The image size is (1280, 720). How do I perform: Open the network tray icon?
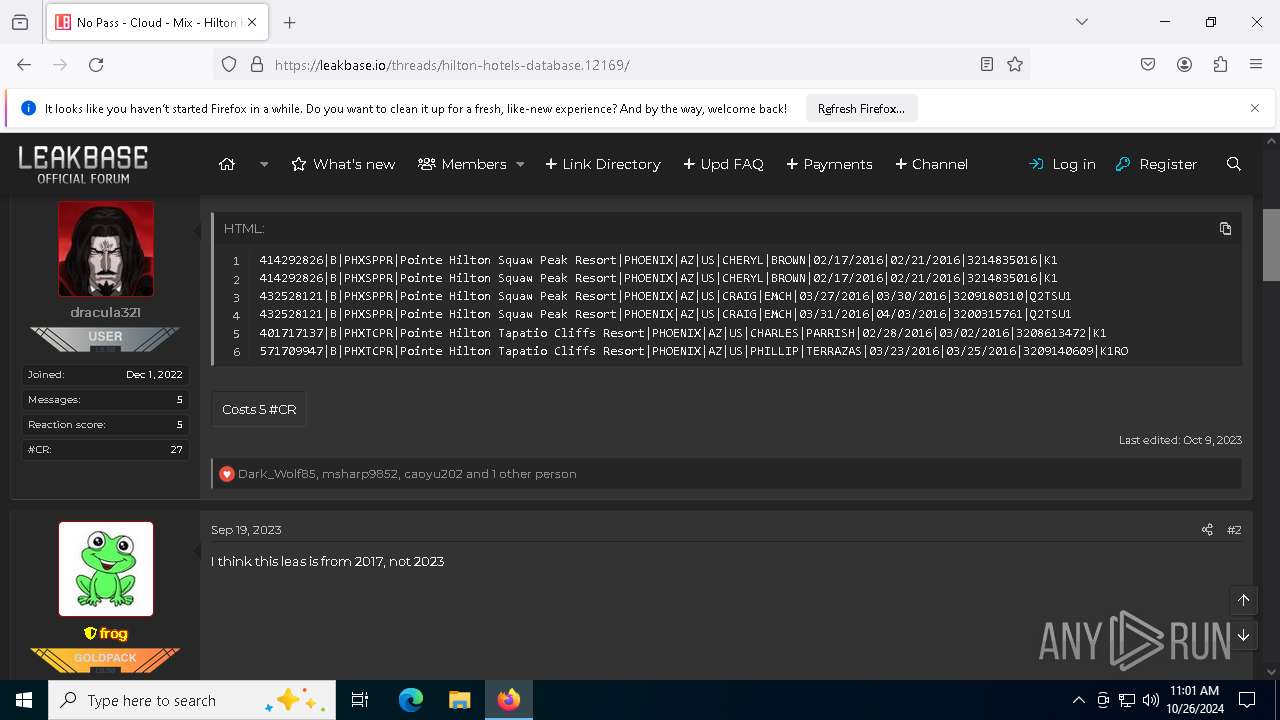point(1127,700)
